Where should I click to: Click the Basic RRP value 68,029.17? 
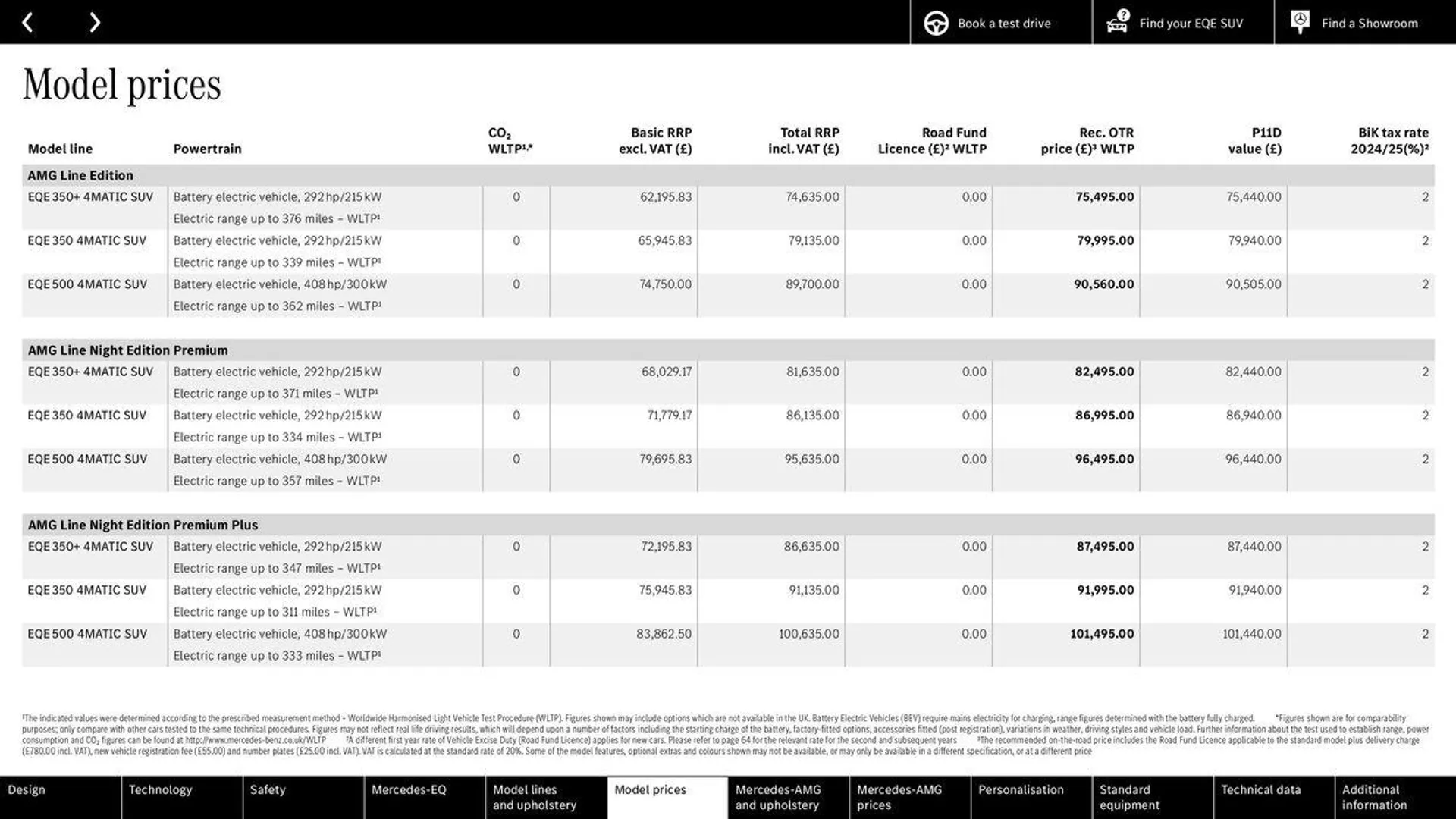[667, 372]
